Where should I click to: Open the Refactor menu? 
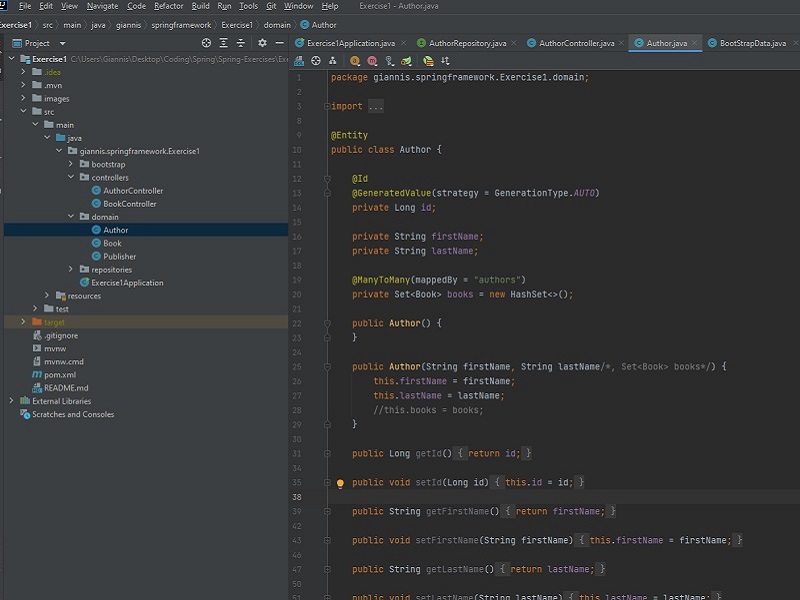pyautogui.click(x=168, y=6)
